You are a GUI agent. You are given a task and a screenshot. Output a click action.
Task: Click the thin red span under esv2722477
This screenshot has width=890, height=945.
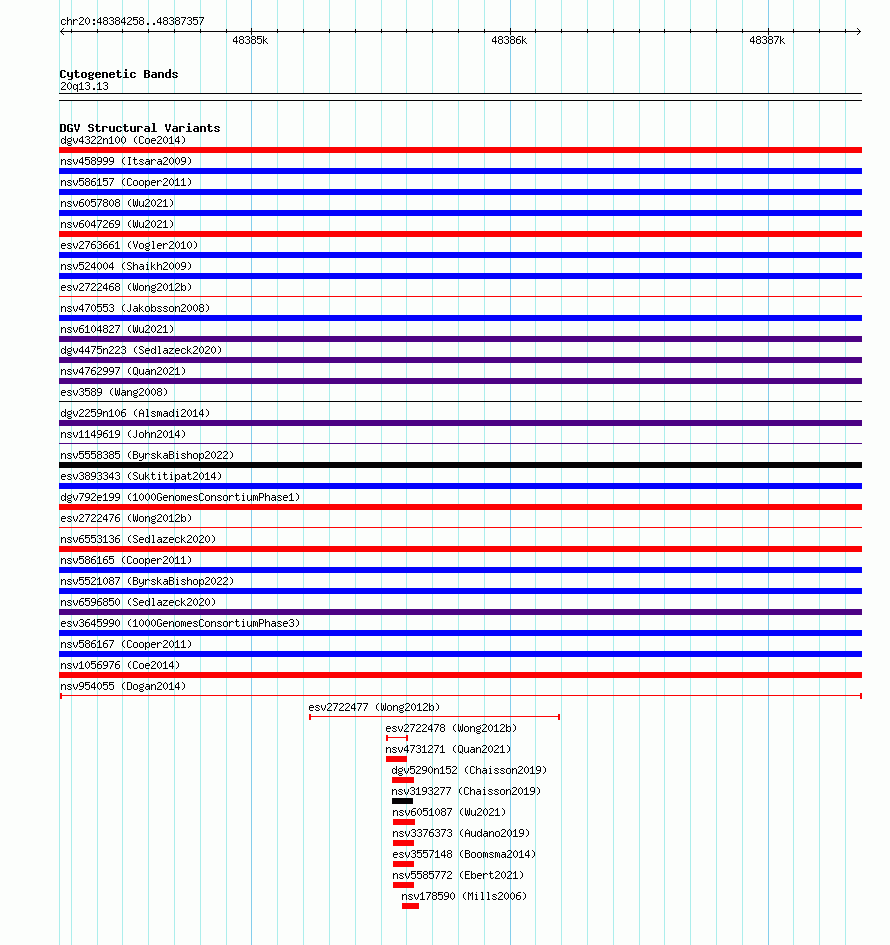coord(434,717)
